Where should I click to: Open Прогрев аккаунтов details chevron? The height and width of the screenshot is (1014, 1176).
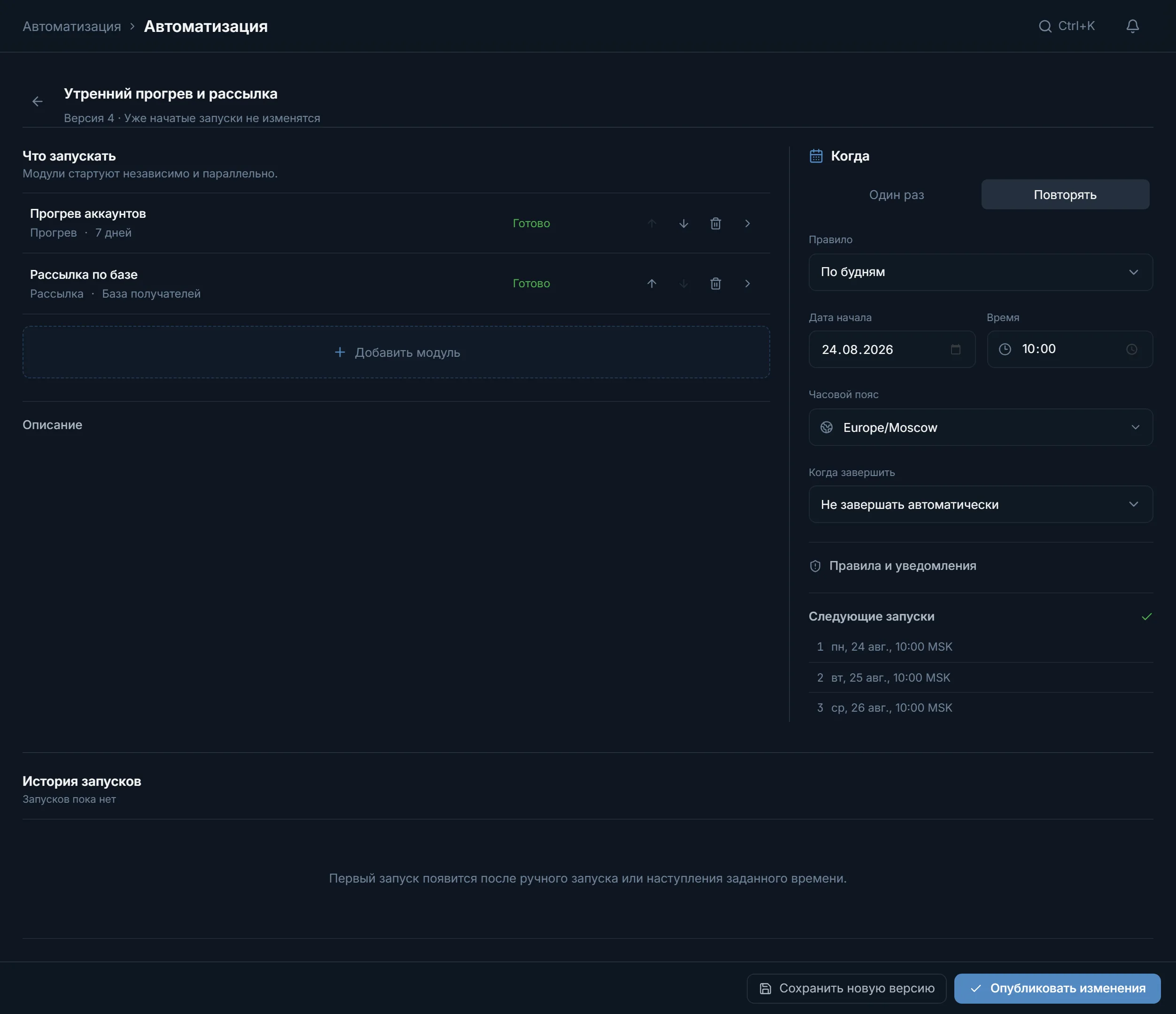tap(747, 223)
